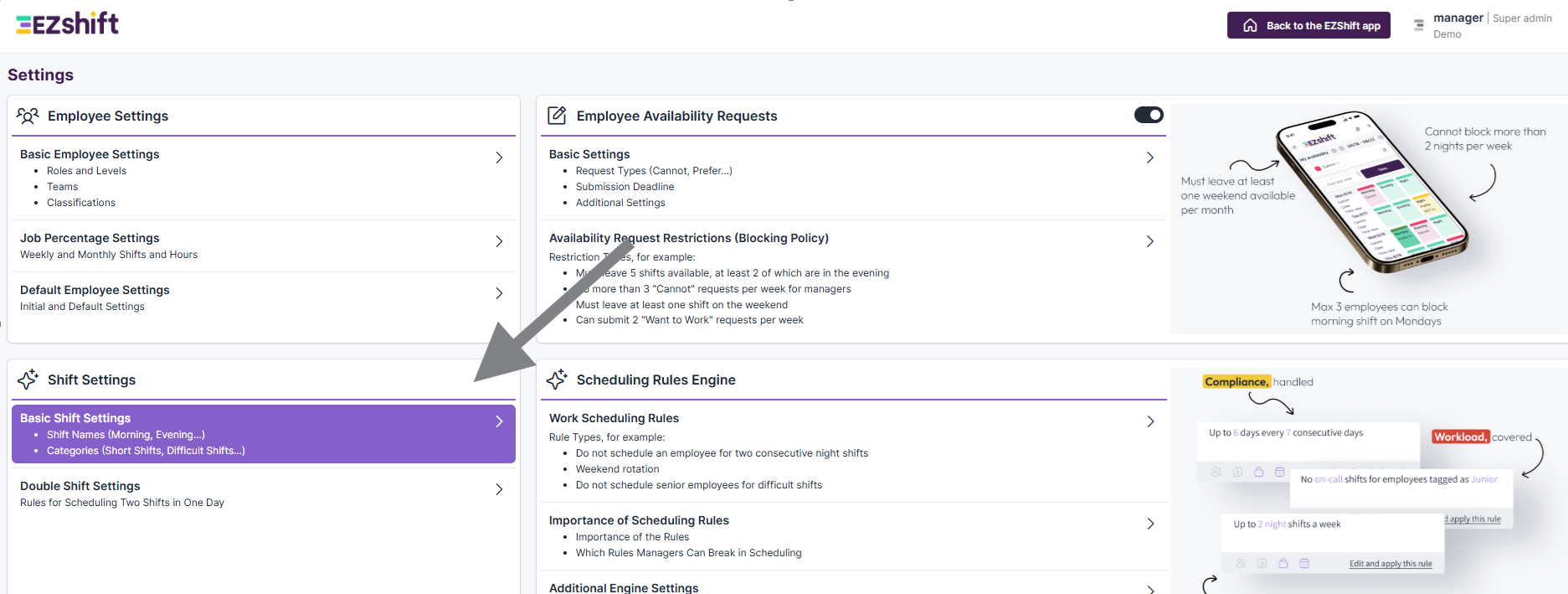Click 'Can submit 2 Want to Work' text
Viewport: 1568px width, 594px height.
pyautogui.click(x=689, y=320)
